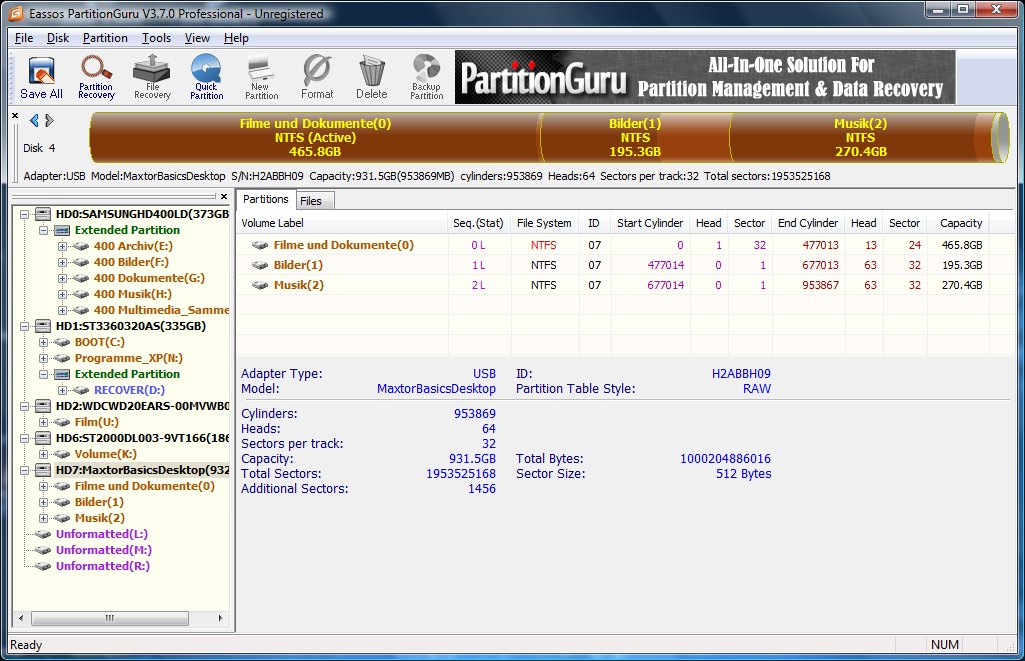Click the drive icon beside Unformatted(L:)
The image size is (1025, 661).
tap(43, 534)
